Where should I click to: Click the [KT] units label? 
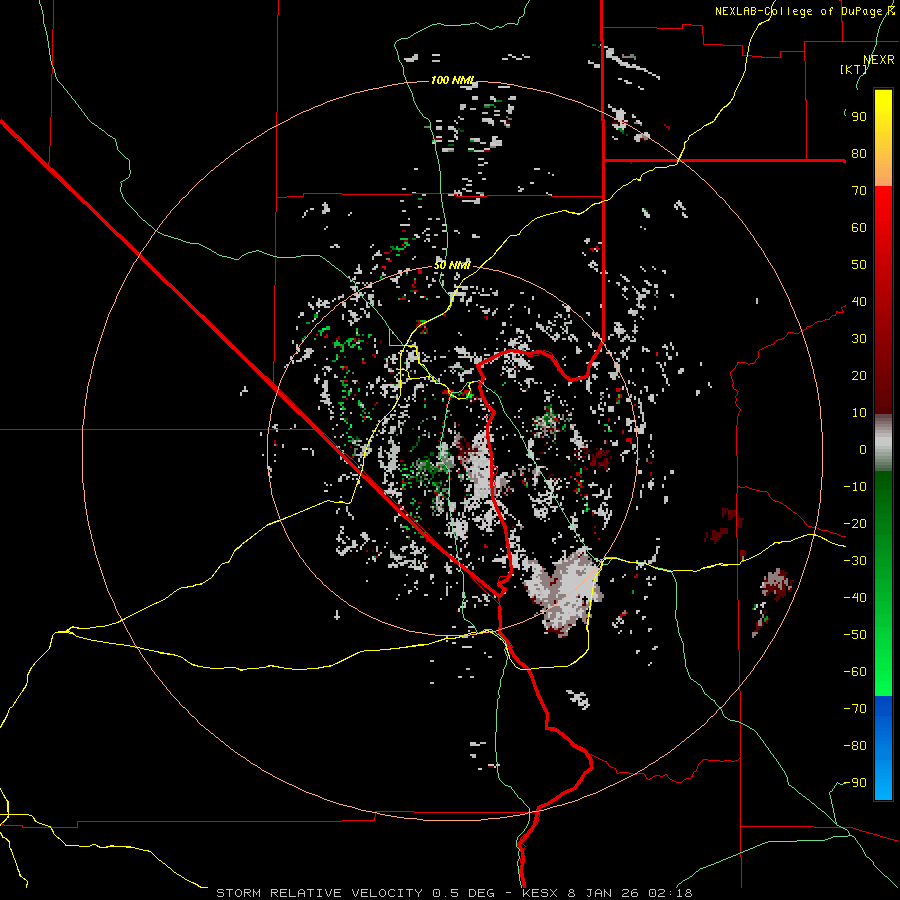(854, 69)
